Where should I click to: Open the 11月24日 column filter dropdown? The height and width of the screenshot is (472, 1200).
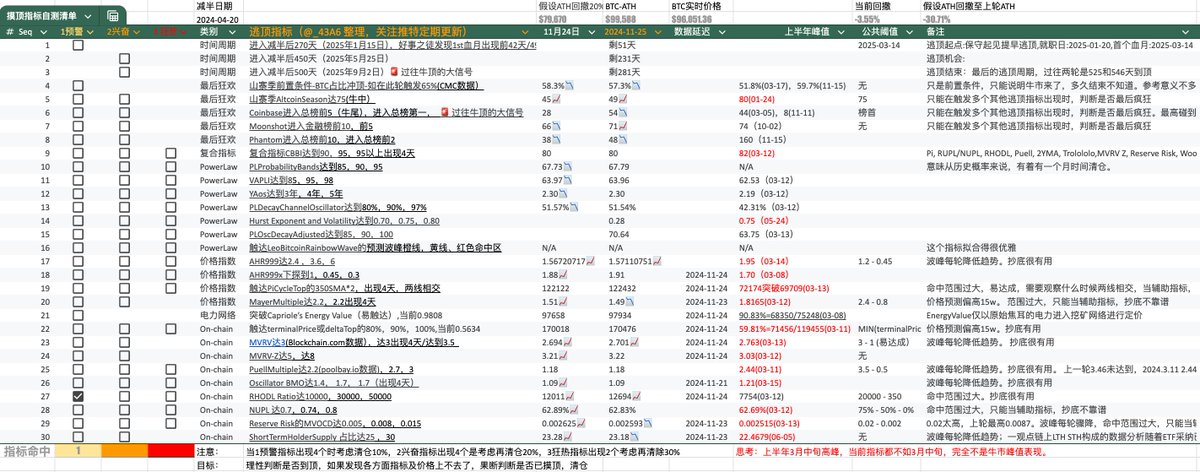point(593,32)
